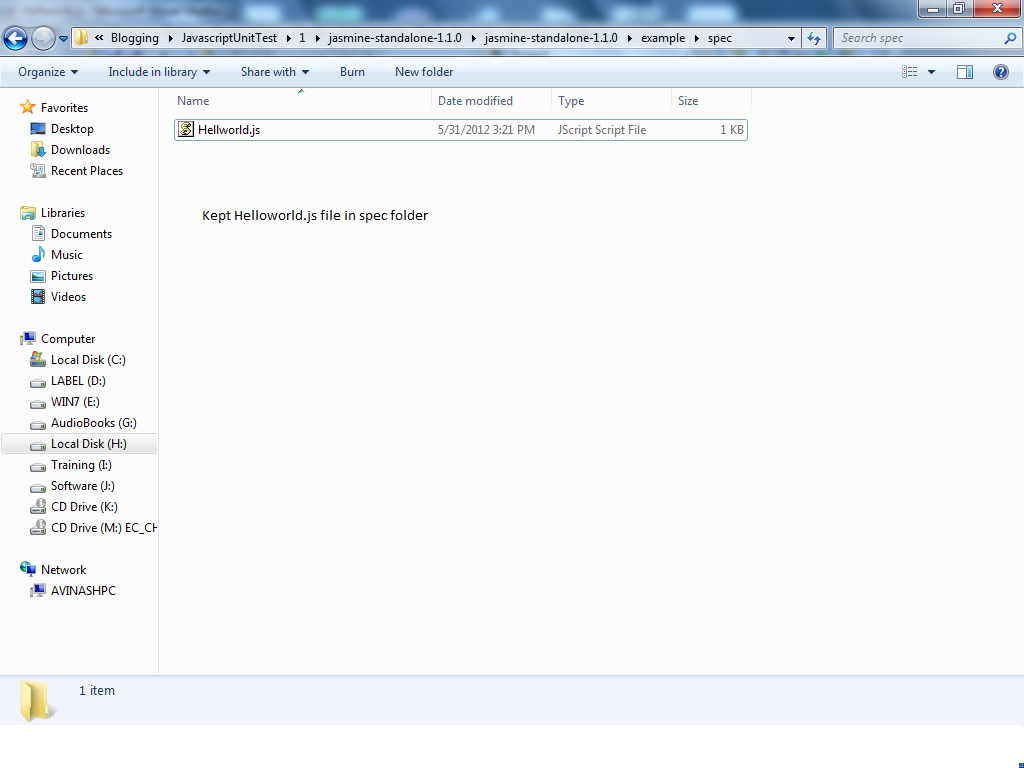This screenshot has width=1024, height=768.
Task: Change your view icon button
Action: click(x=910, y=72)
